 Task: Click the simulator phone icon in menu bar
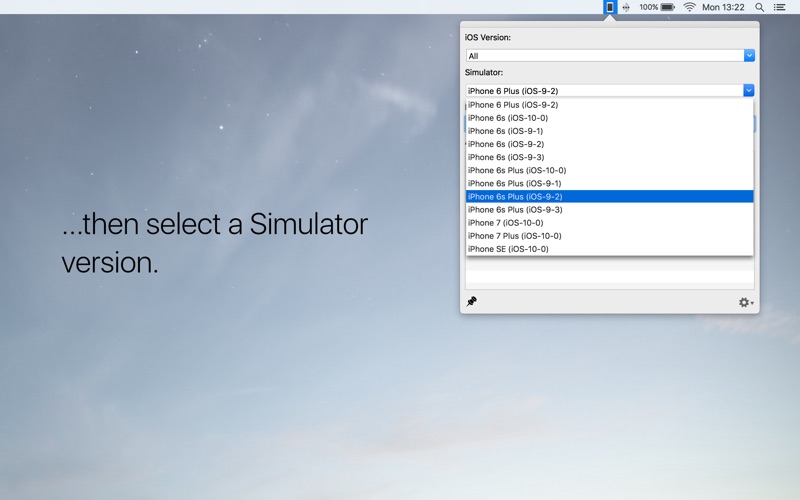610,7
